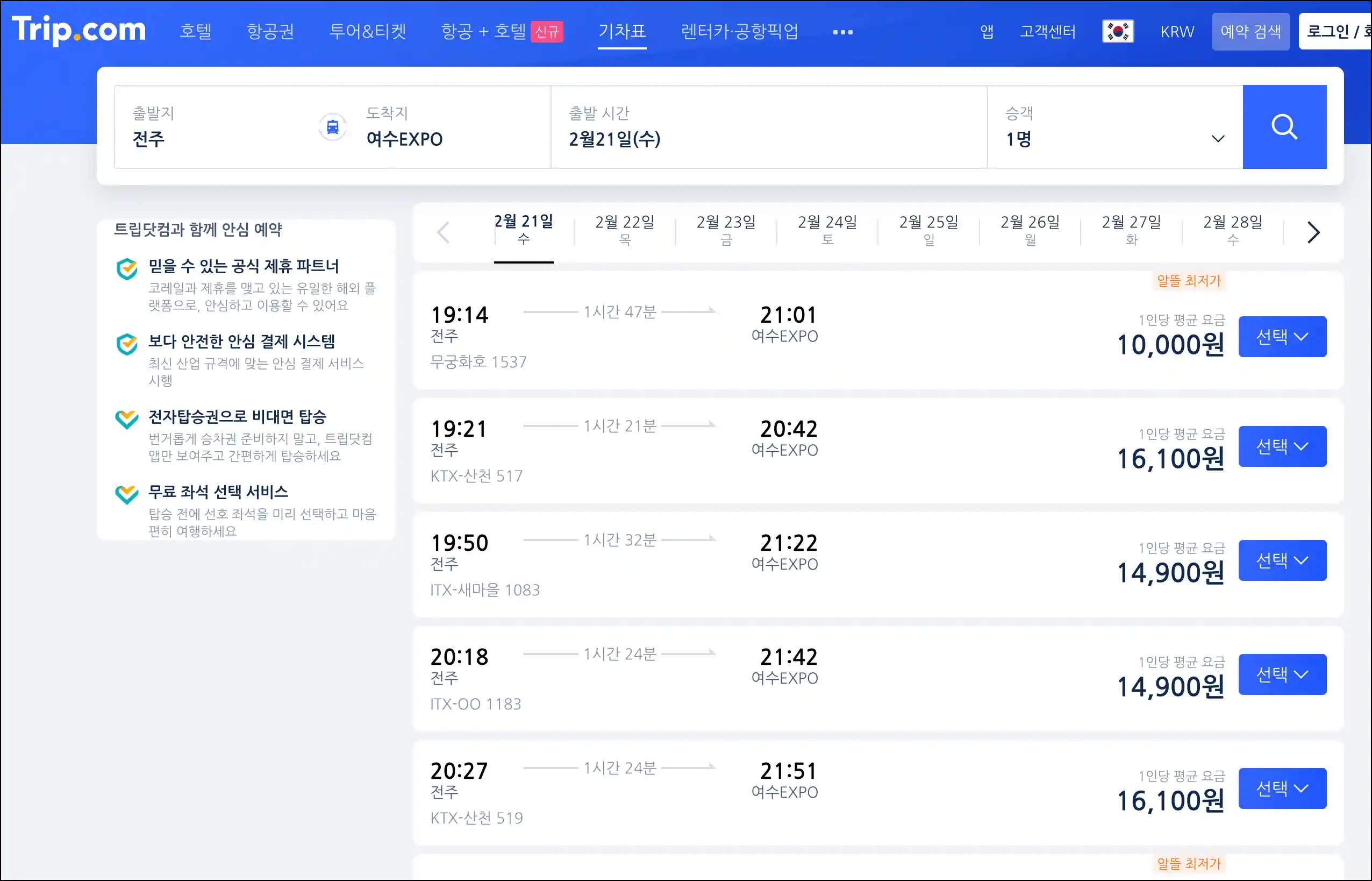Image resolution: width=1372 pixels, height=881 pixels.
Task: Click the 1시간 32분 duration text
Action: (x=620, y=539)
